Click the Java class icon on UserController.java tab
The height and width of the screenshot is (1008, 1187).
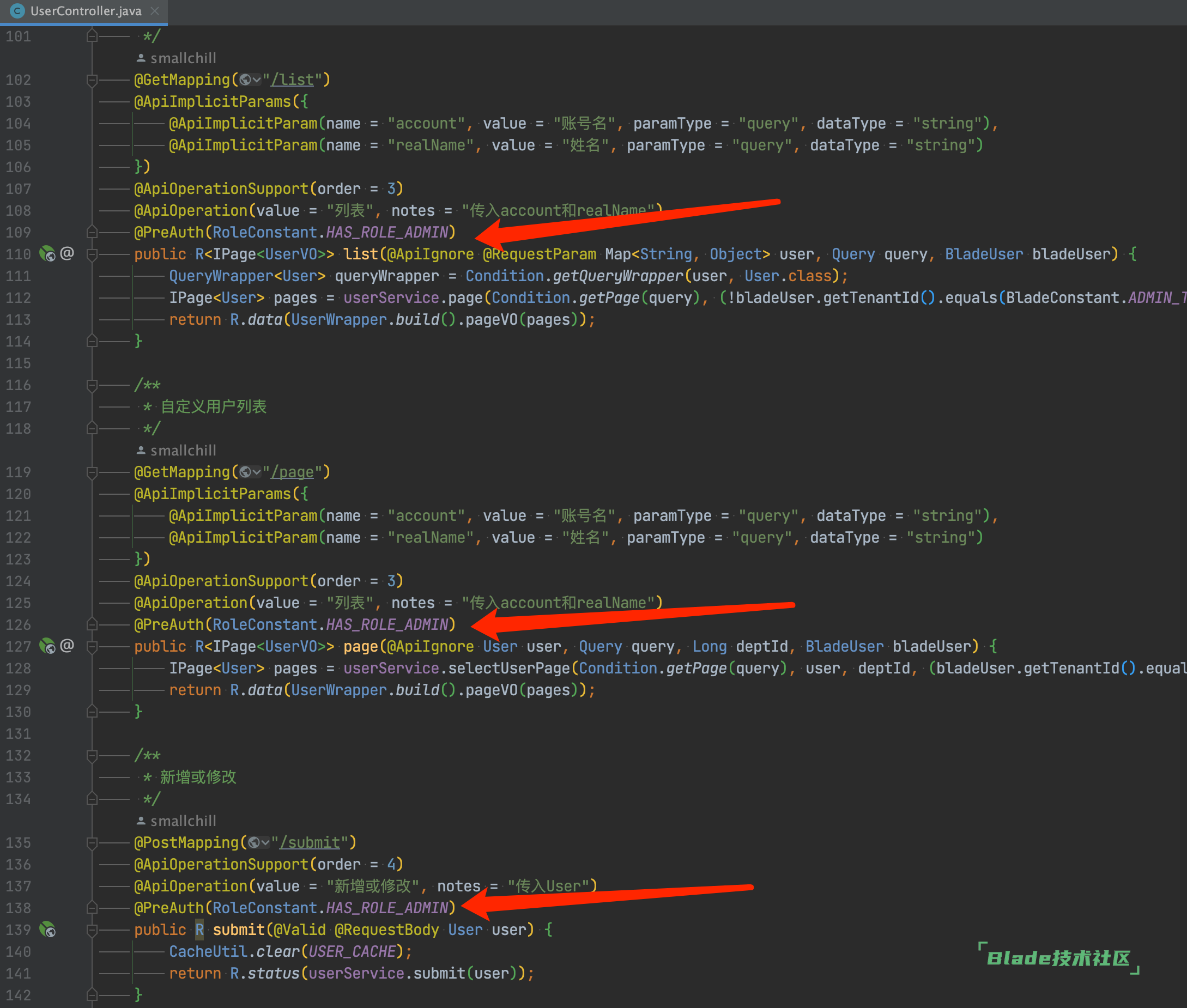coord(18,11)
